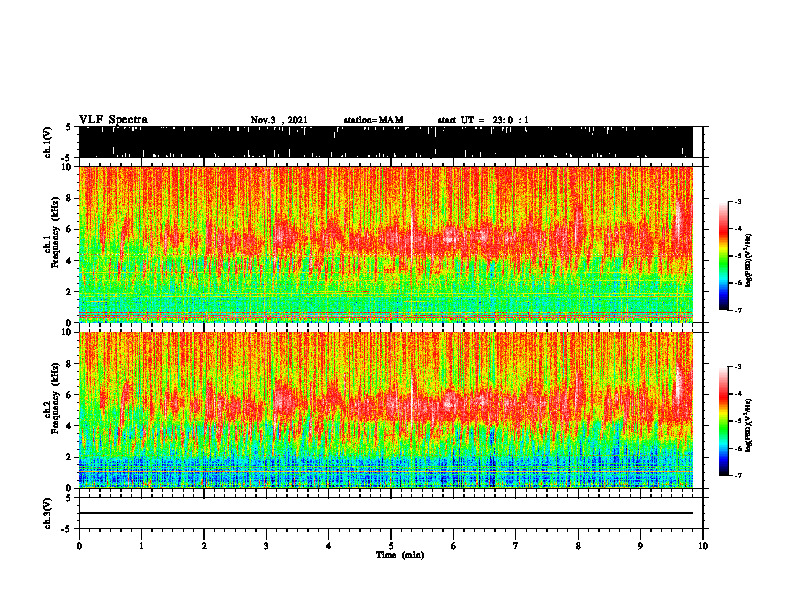Screen dimensions: 792x612
Task: Click the ch.2 color scale bar
Action: (x=724, y=421)
